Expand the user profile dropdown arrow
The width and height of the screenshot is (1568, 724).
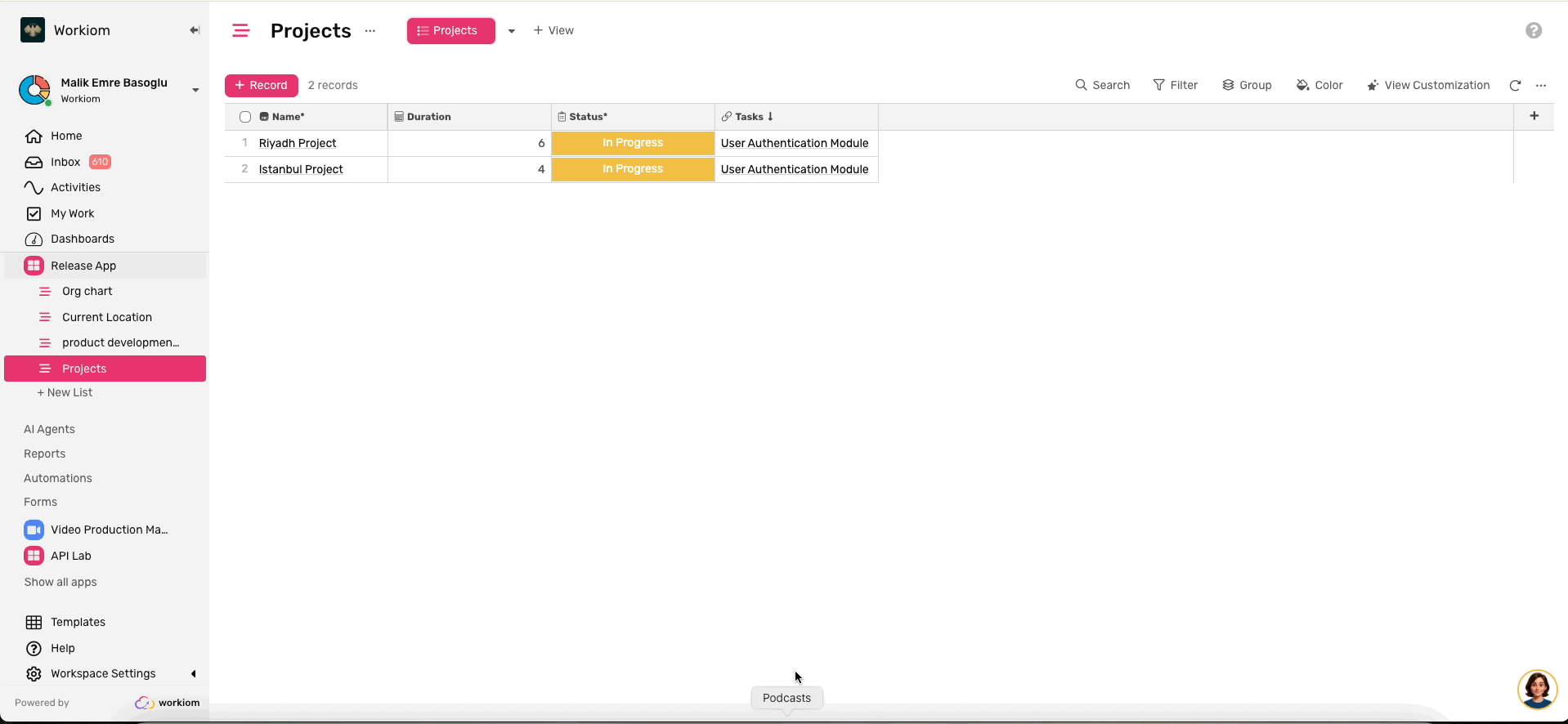pos(195,90)
